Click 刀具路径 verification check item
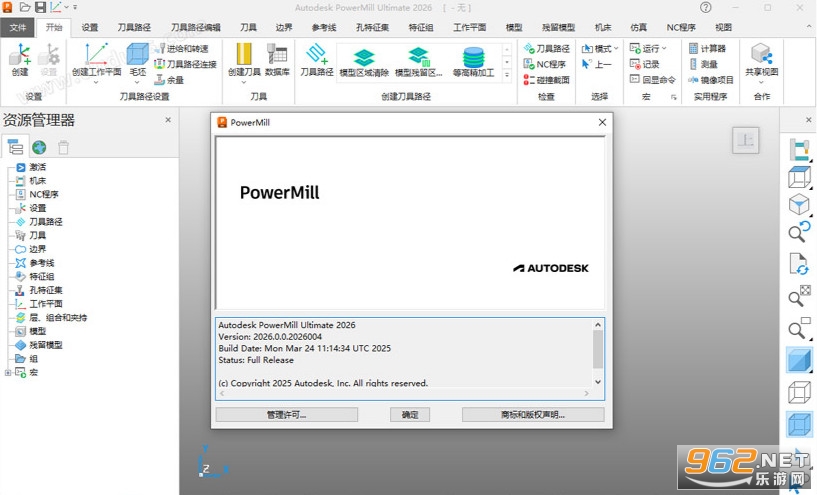Screen dimensions: 817x495 pyautogui.click(x=547, y=48)
